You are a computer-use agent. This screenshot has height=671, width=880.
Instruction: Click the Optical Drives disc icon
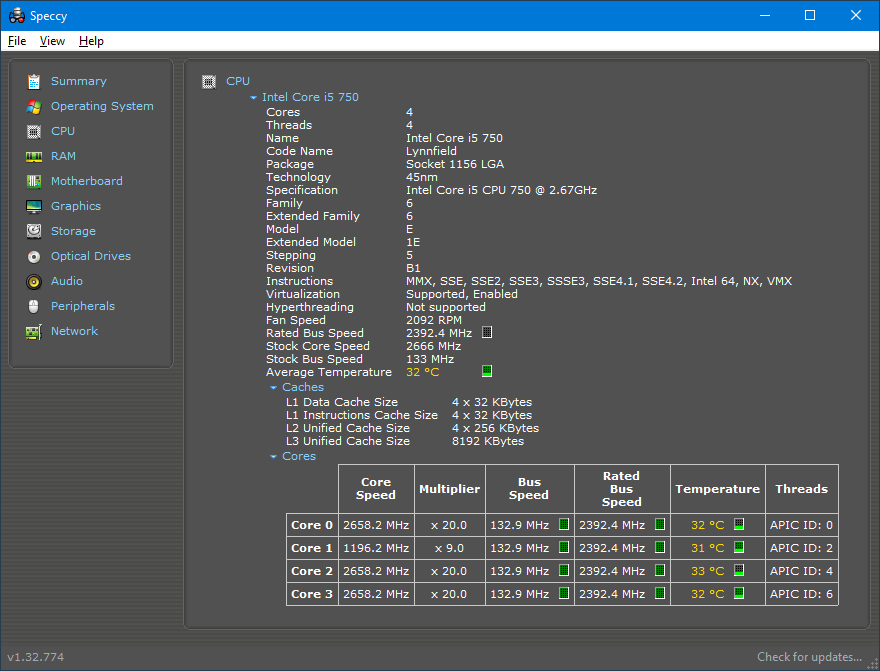(x=34, y=256)
